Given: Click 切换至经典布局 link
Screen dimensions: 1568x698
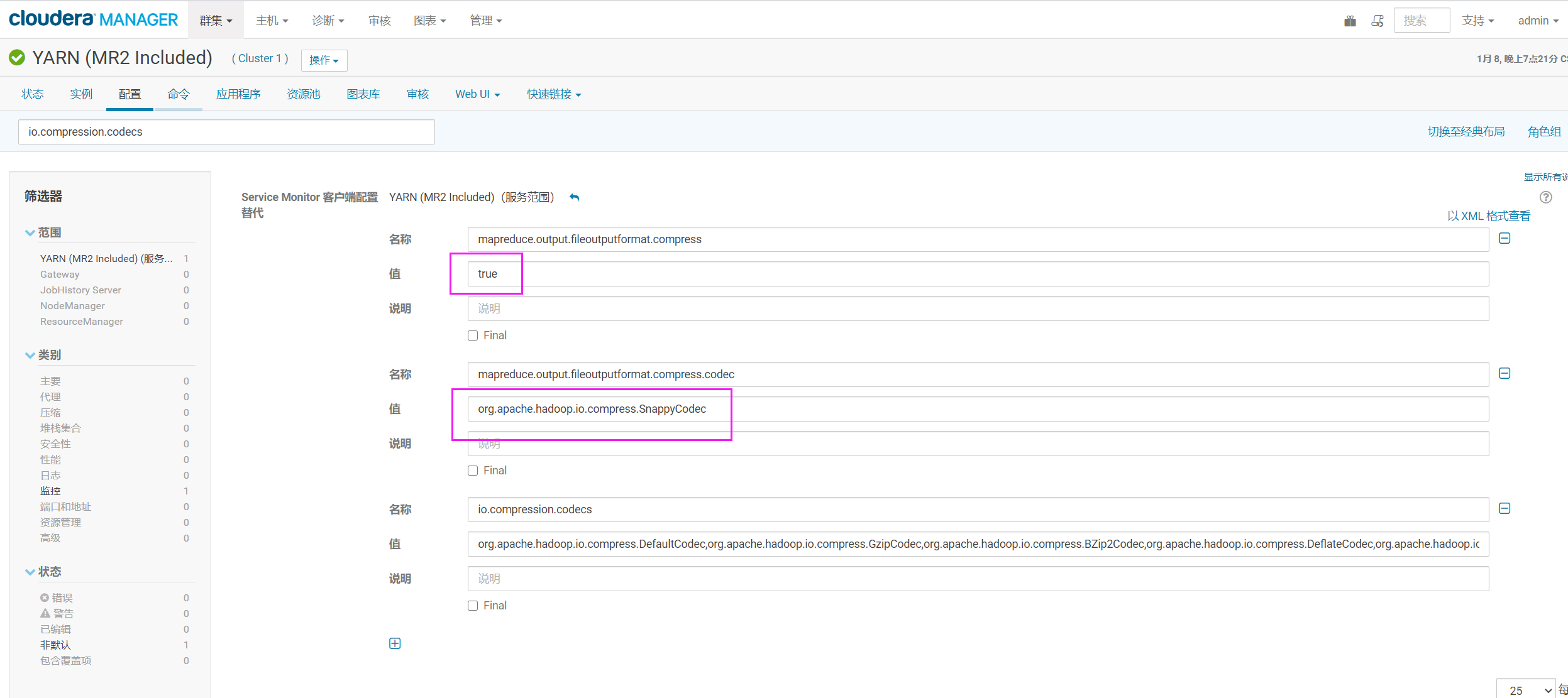Looking at the screenshot, I should click(1466, 132).
